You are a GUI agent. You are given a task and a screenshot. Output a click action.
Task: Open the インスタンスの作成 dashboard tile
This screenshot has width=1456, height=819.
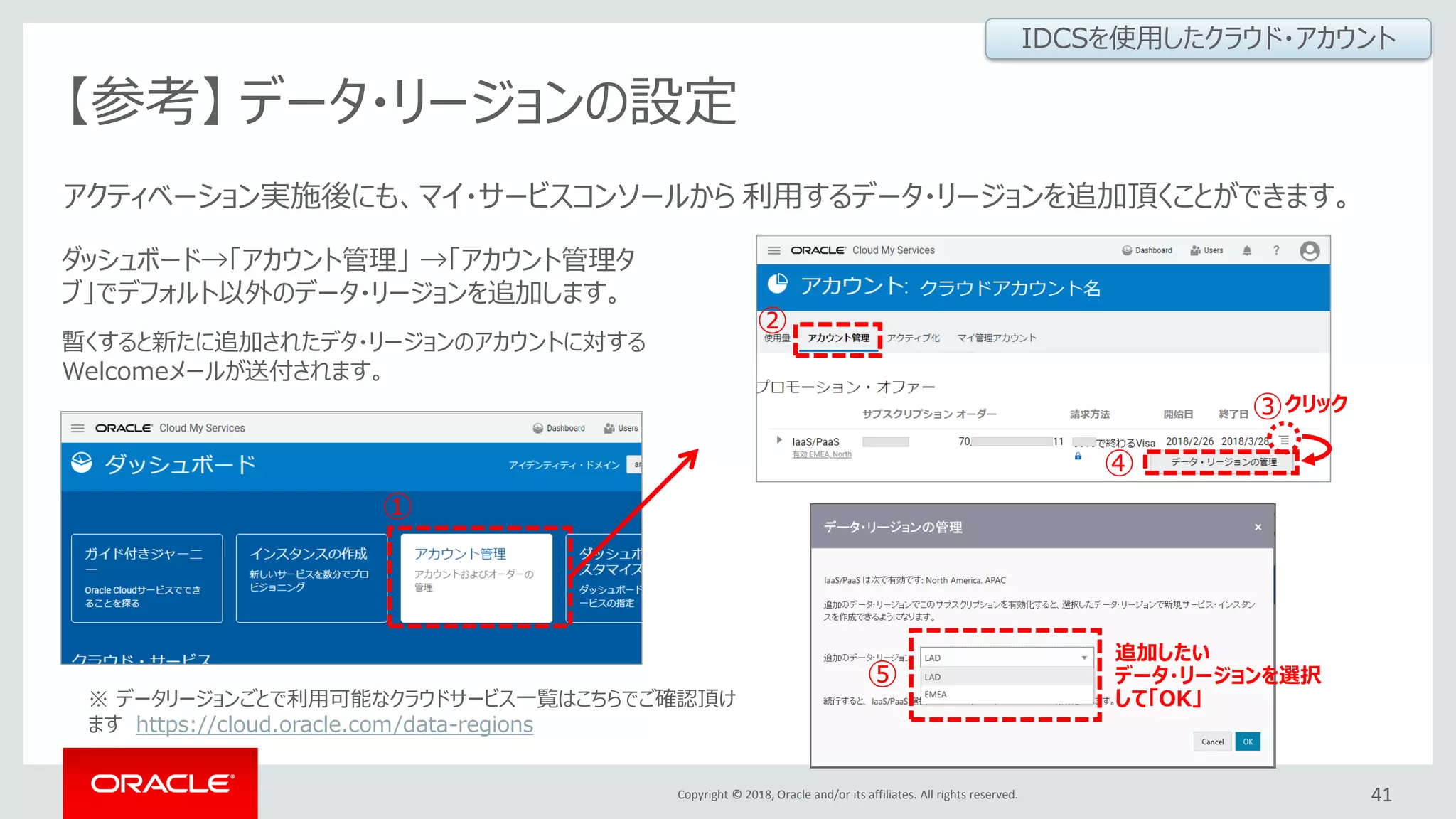click(311, 578)
